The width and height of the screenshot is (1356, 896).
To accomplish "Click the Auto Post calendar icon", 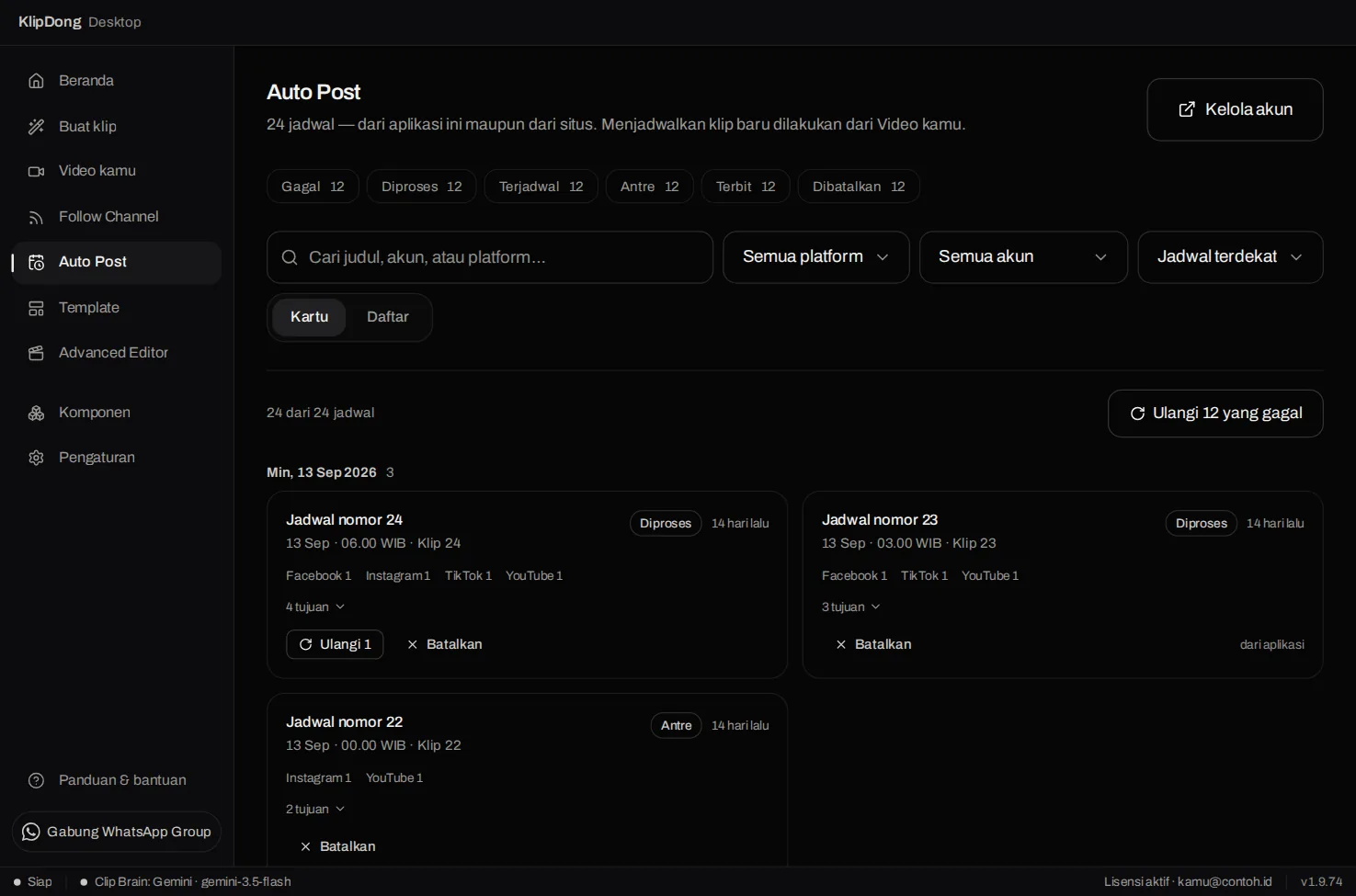I will click(x=36, y=262).
